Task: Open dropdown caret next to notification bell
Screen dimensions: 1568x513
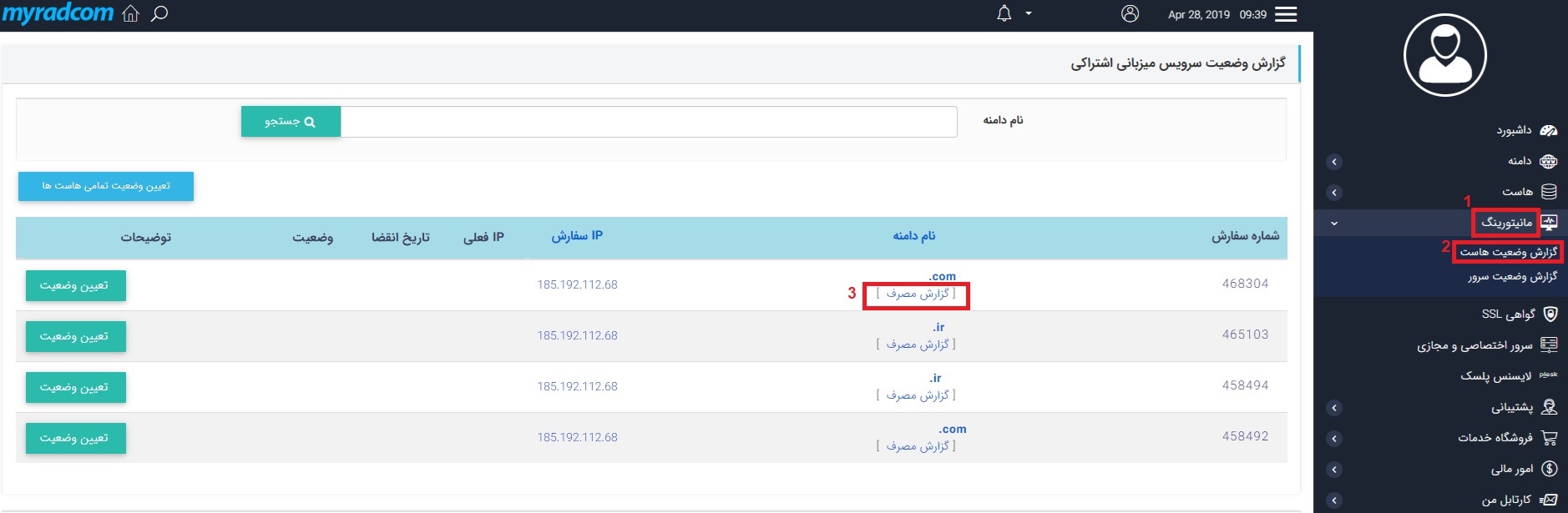Action: click(x=1029, y=14)
